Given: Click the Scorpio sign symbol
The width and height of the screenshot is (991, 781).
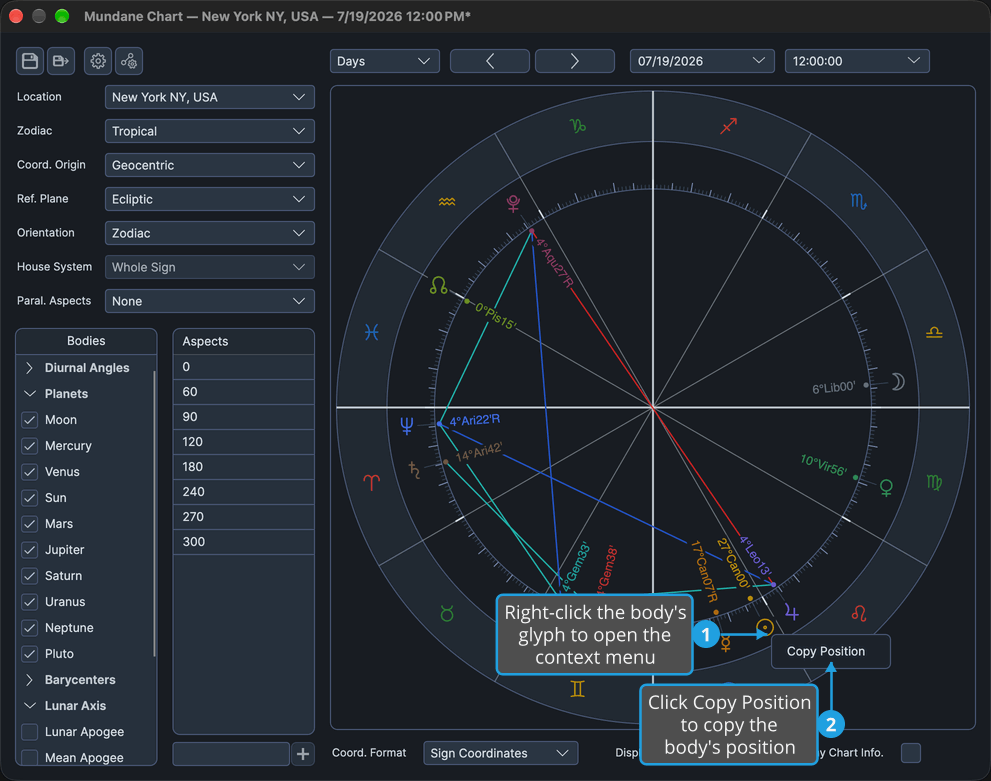Looking at the screenshot, I should (x=858, y=202).
